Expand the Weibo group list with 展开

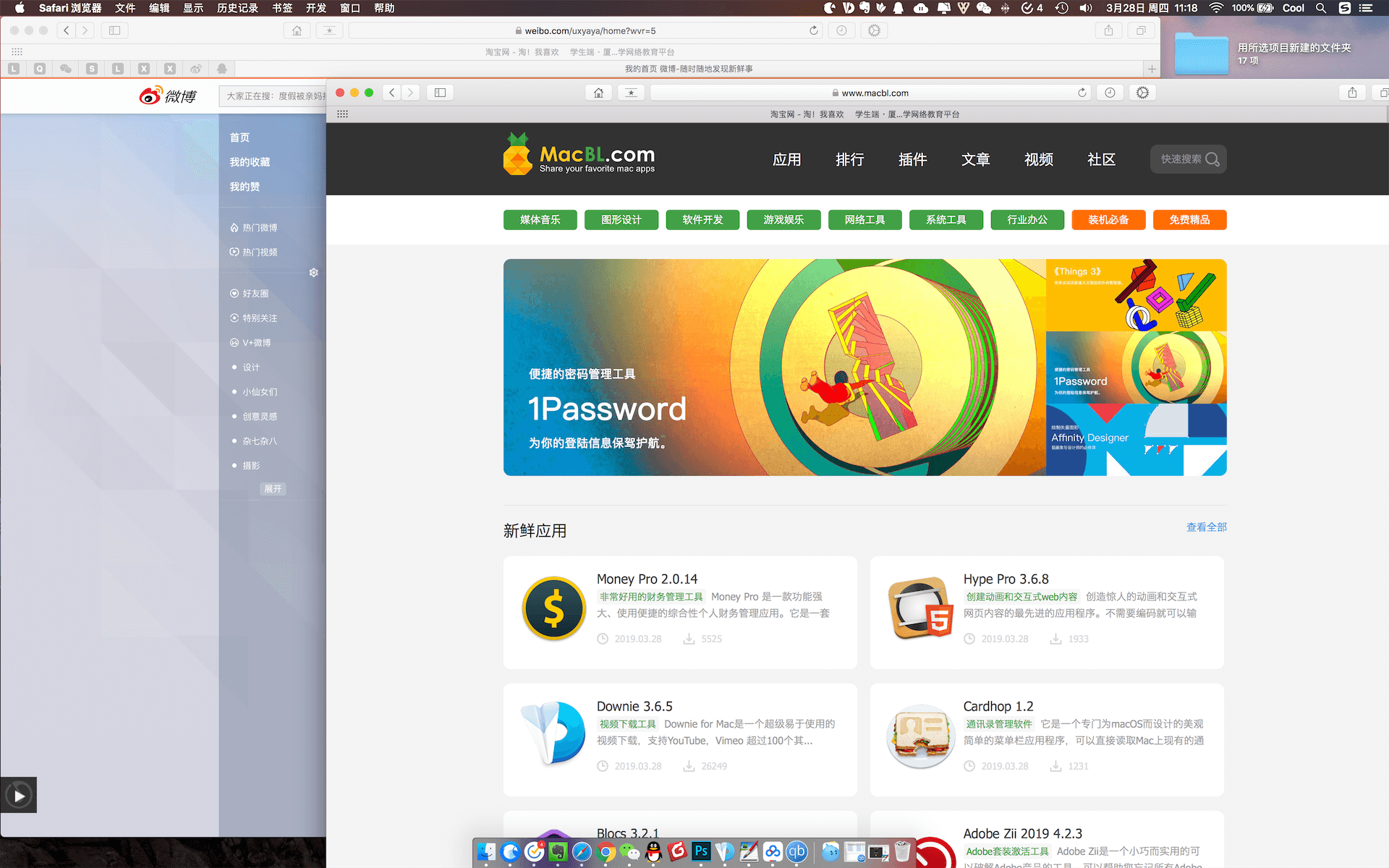coord(273,489)
